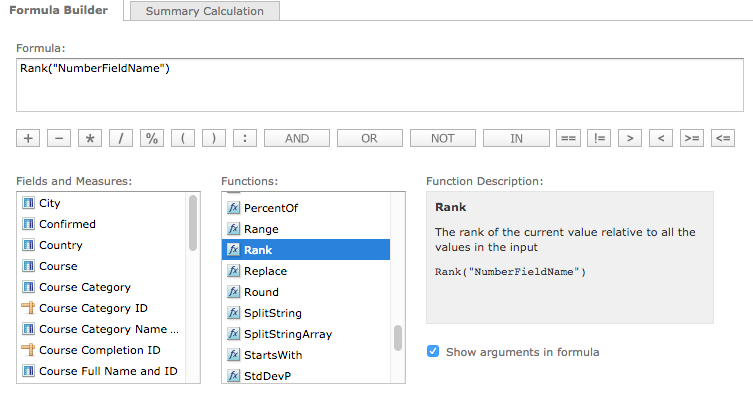Viewport: 753px width, 394px height.
Task: Click inside the Formula text box
Action: point(380,86)
